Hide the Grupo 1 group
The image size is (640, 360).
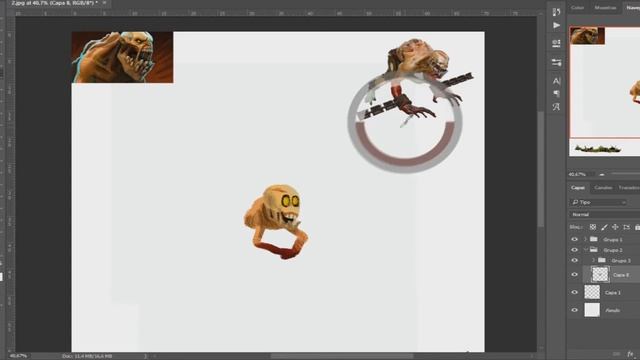point(575,239)
